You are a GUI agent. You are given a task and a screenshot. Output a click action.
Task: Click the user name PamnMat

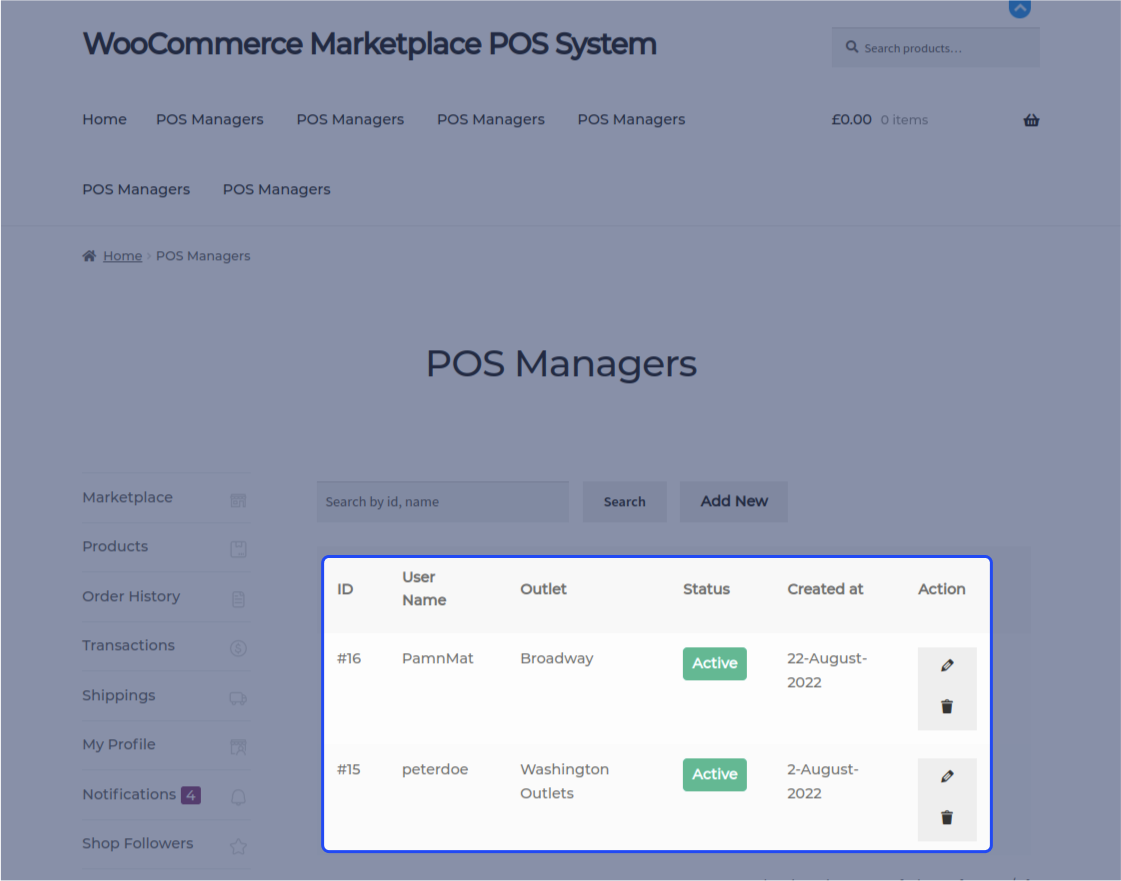tap(438, 658)
